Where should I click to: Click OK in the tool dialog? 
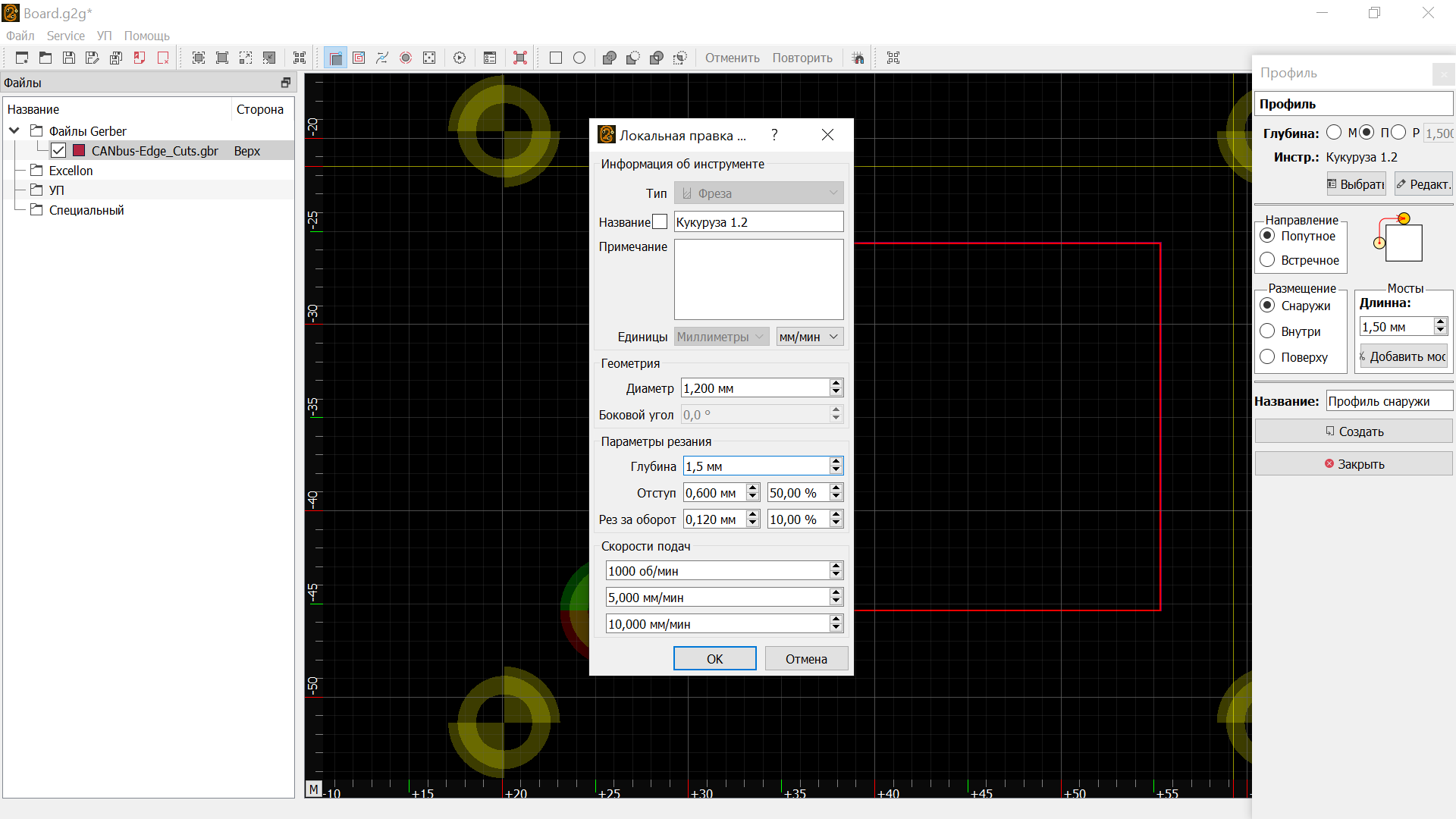[x=714, y=659]
